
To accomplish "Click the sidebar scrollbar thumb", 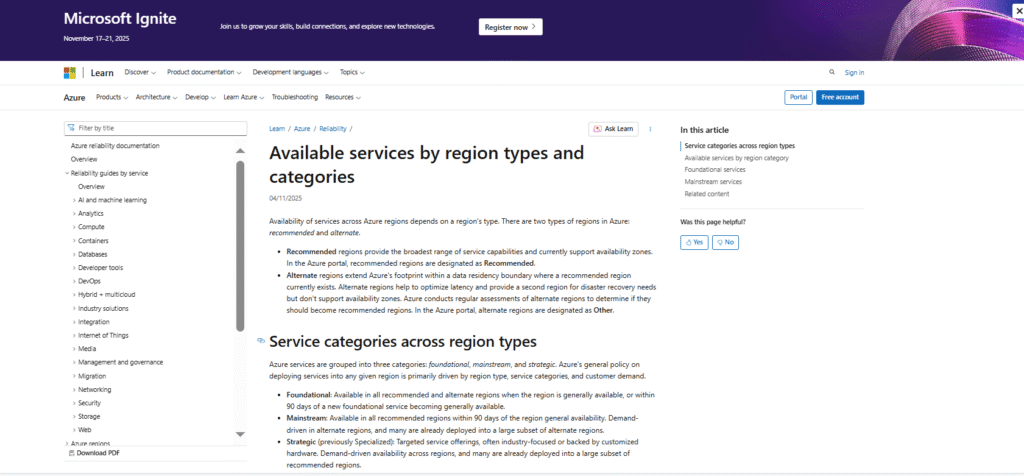I will [240, 246].
